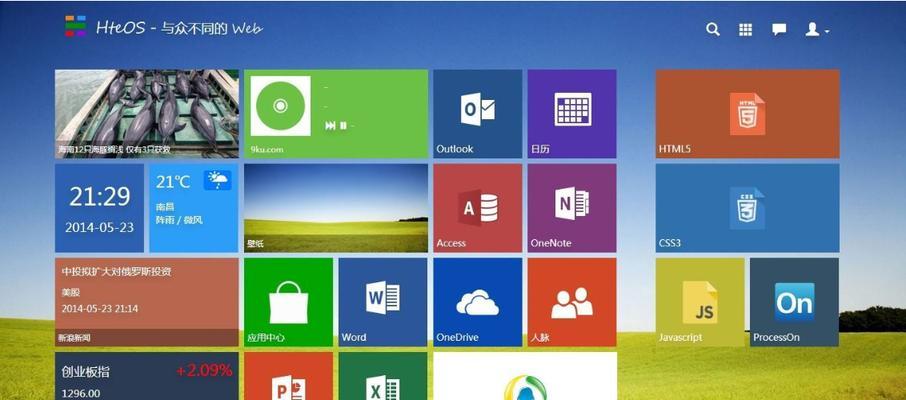Click the HteOS colorful logo icon
906x400 pixels.
(75, 26)
